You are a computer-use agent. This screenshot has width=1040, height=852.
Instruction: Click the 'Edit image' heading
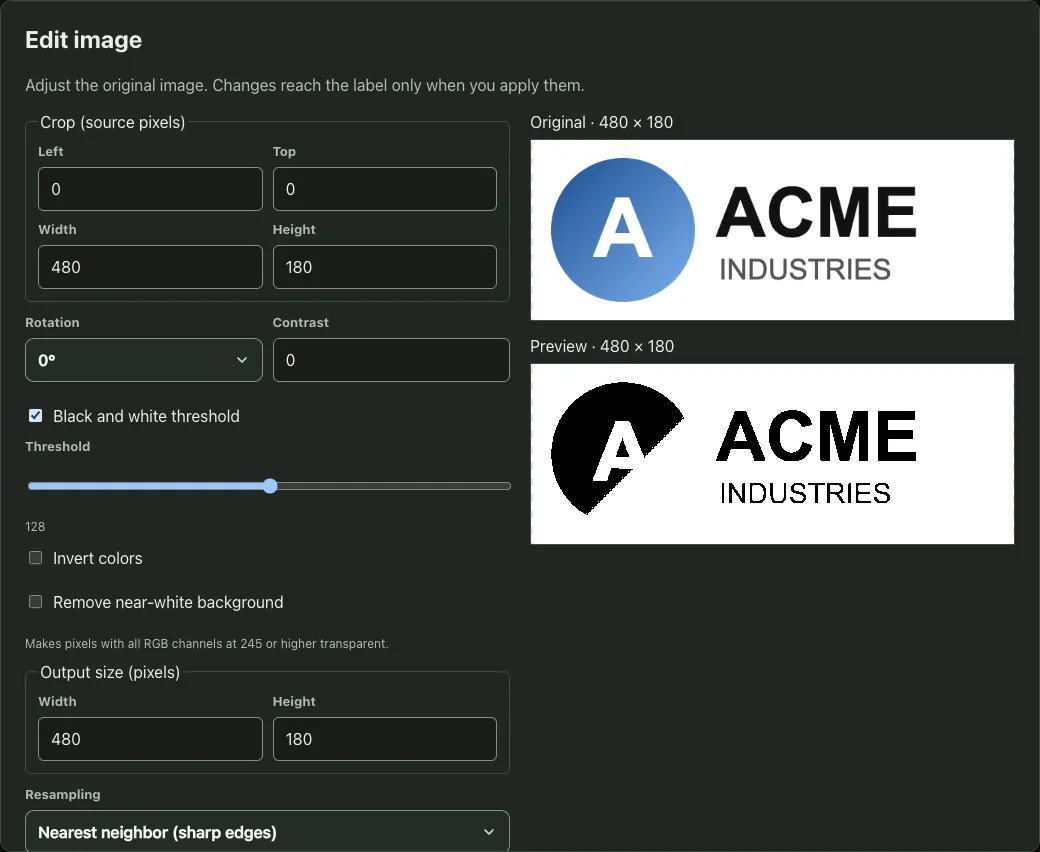tap(84, 40)
